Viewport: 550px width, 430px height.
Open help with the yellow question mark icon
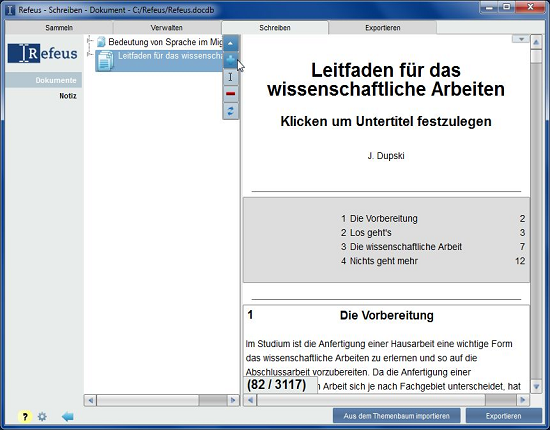tap(25, 417)
